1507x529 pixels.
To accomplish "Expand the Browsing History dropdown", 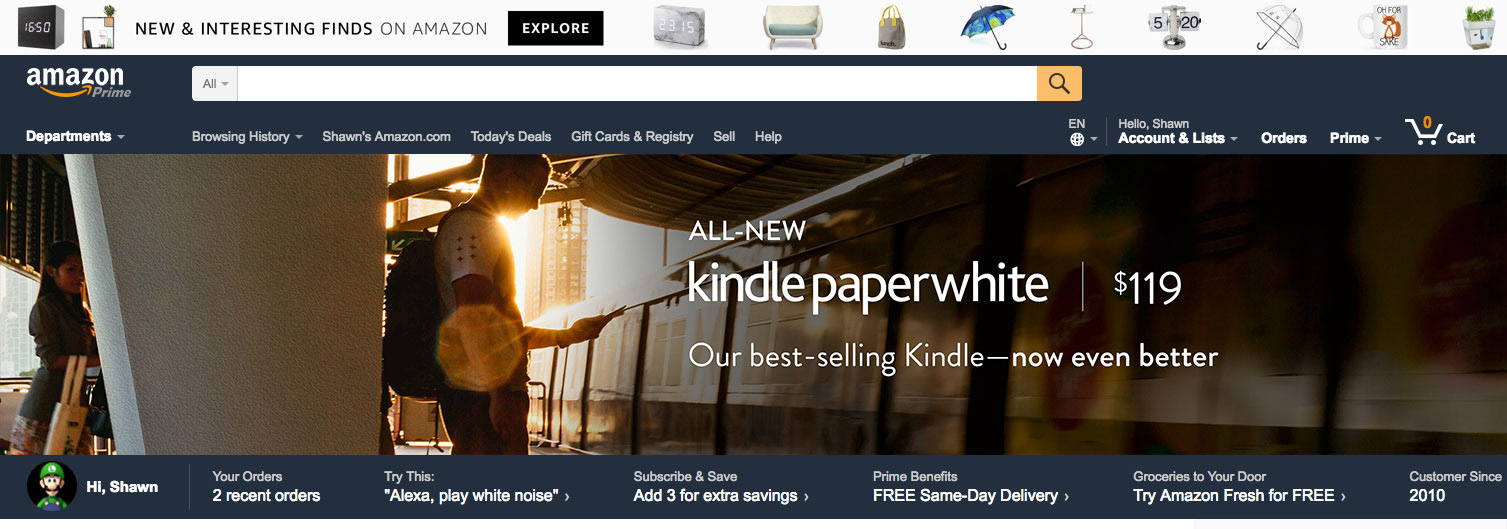I will 247,137.
